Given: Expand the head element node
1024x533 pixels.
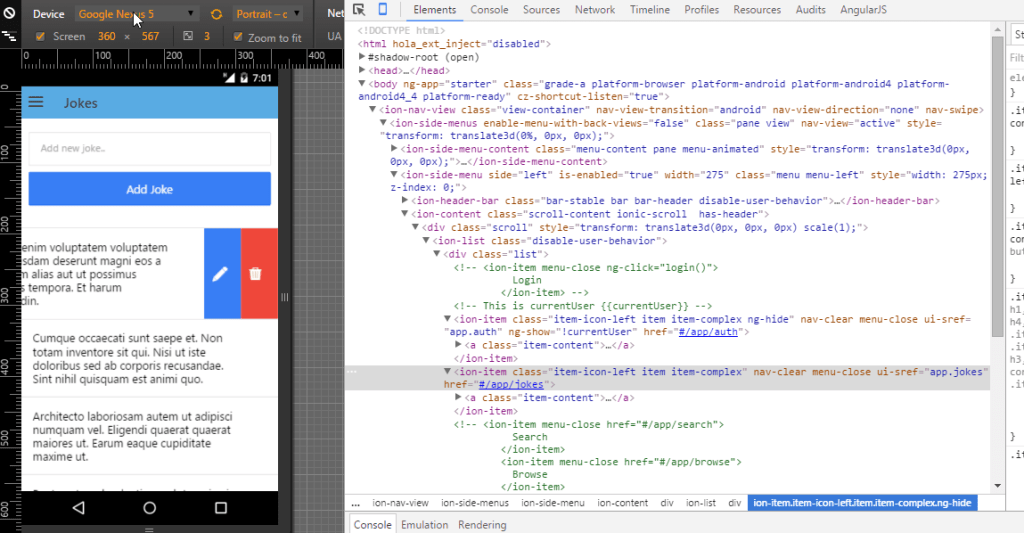Looking at the screenshot, I should point(362,71).
